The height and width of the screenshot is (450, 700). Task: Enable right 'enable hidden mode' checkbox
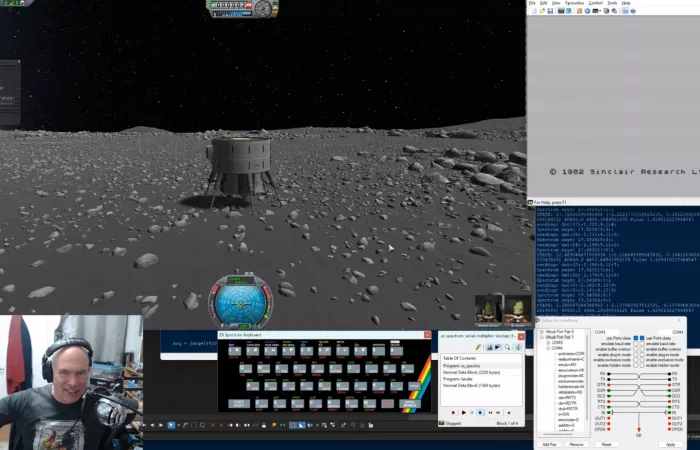(x=642, y=365)
